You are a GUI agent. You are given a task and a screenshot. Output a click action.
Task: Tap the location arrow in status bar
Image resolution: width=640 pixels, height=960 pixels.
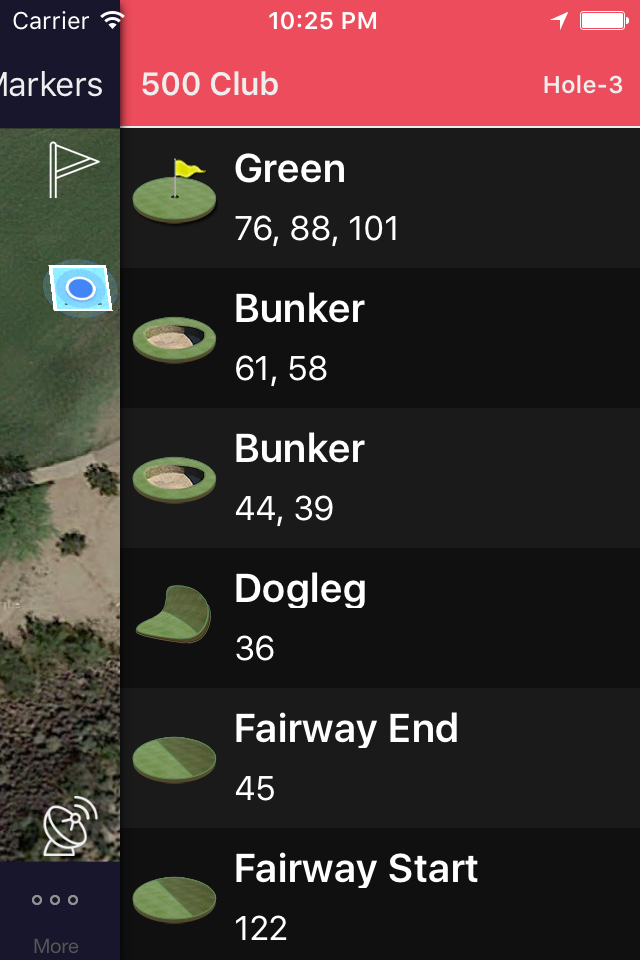pos(559,21)
